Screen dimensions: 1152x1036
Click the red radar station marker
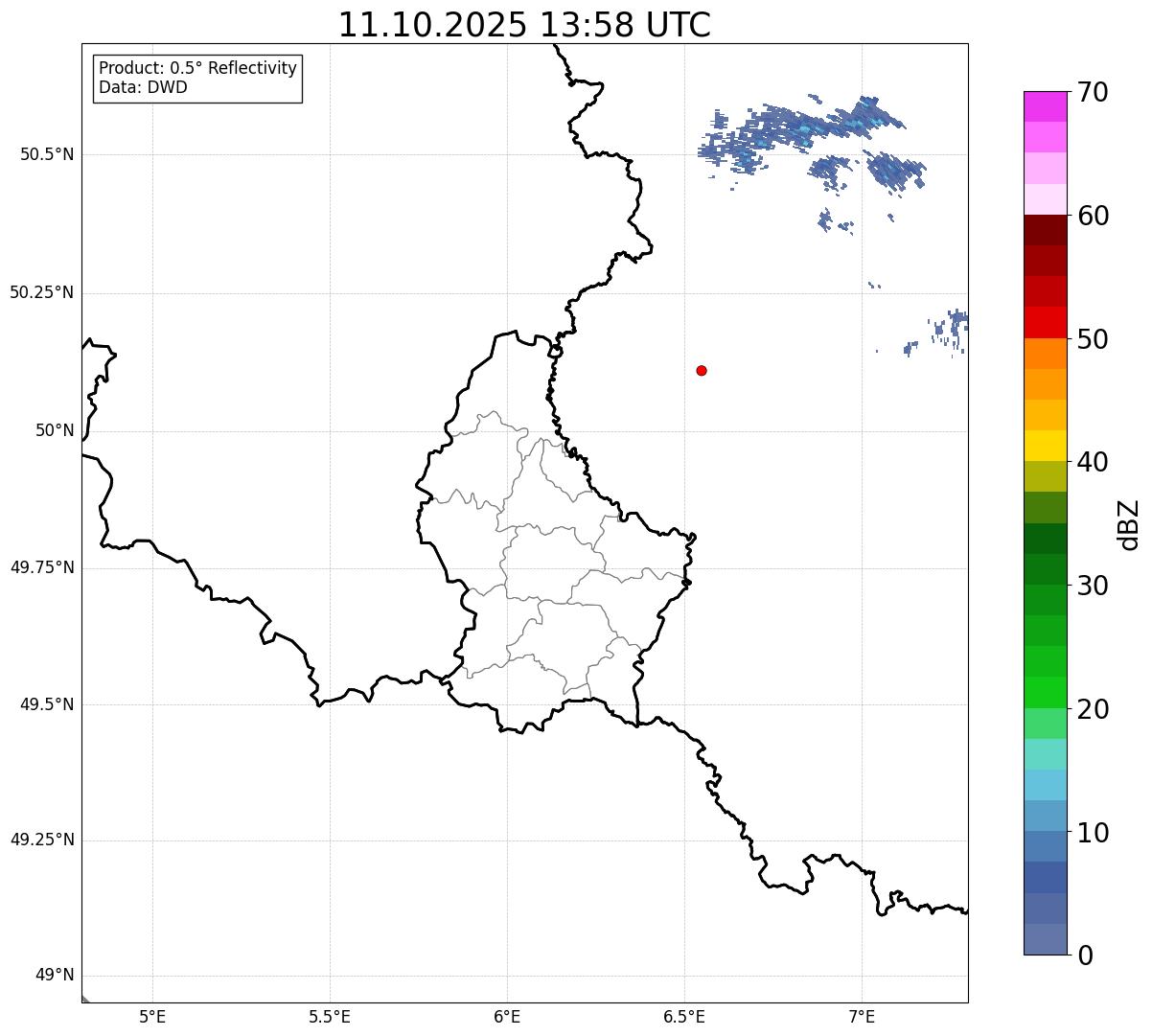click(702, 370)
